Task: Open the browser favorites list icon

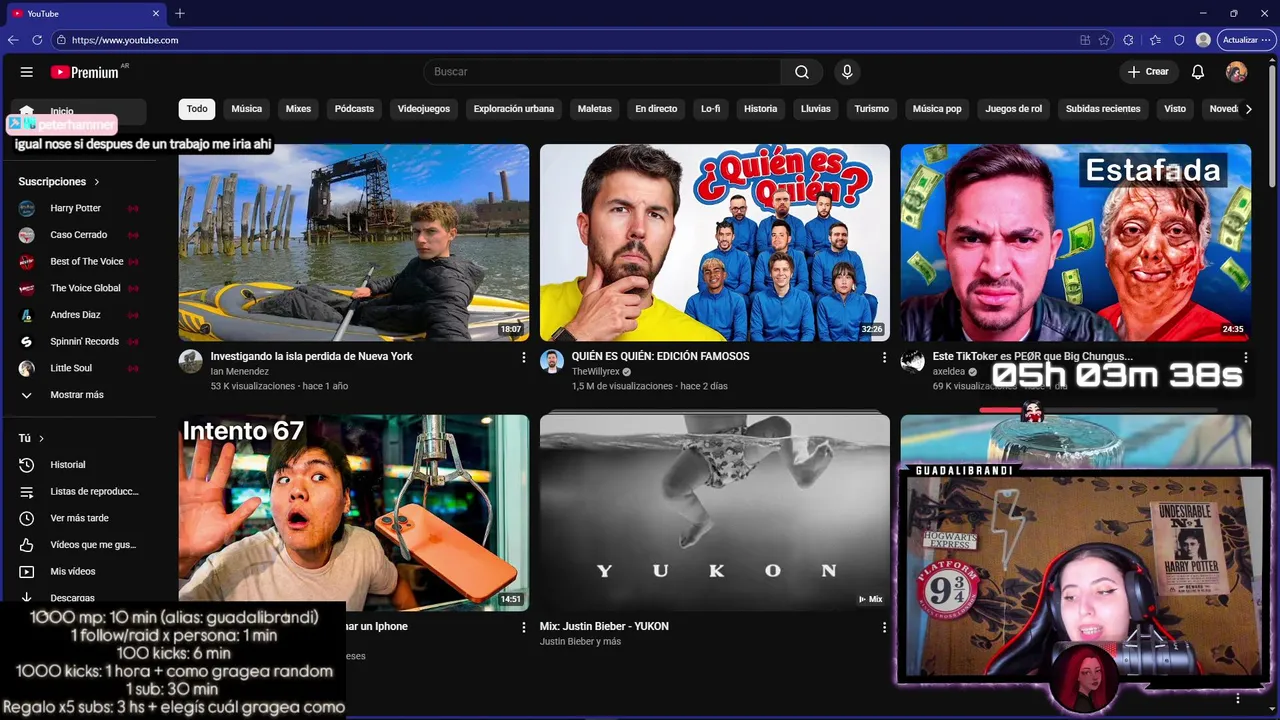Action: 1155,40
